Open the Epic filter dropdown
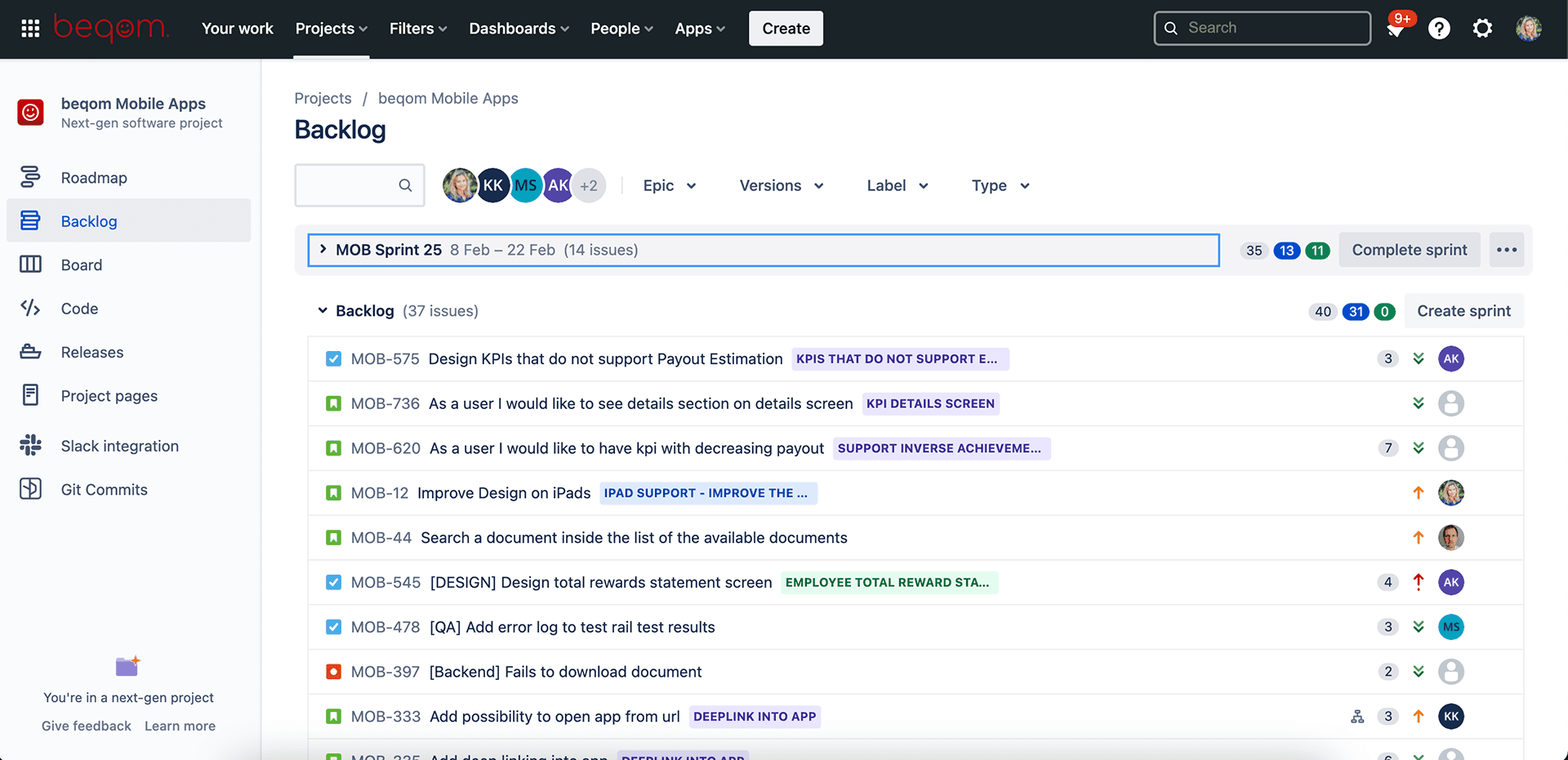The height and width of the screenshot is (760, 1568). click(x=668, y=185)
